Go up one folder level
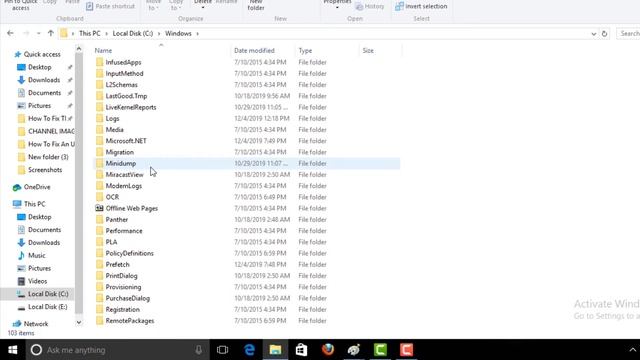Image resolution: width=640 pixels, height=360 pixels. 51,33
